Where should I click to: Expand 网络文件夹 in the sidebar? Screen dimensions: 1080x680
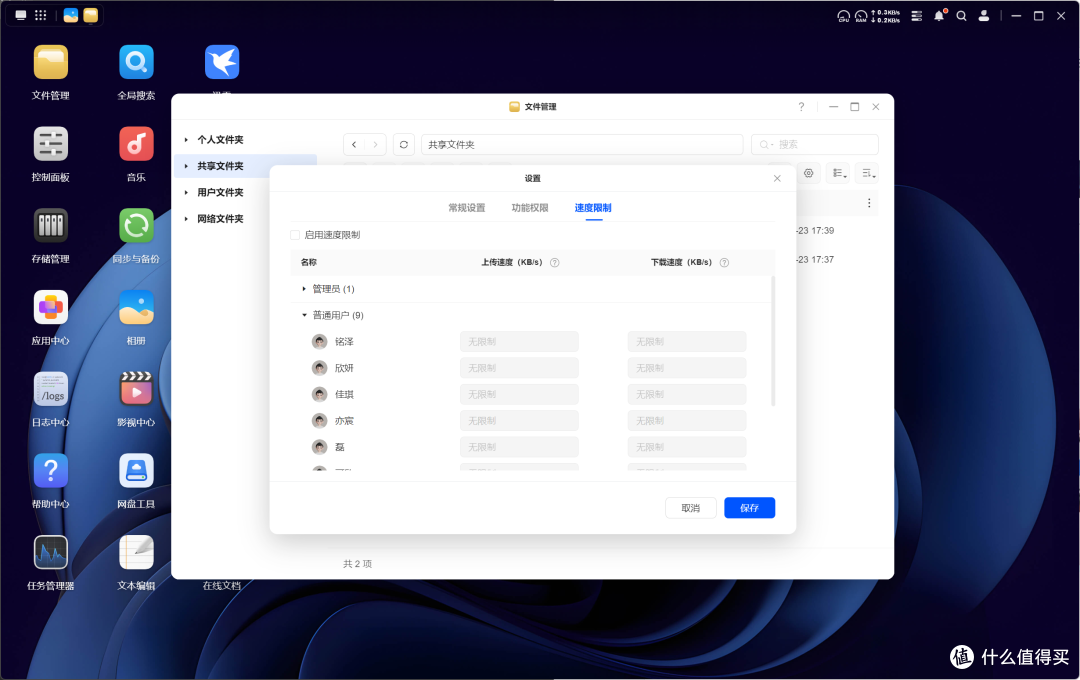tap(186, 219)
